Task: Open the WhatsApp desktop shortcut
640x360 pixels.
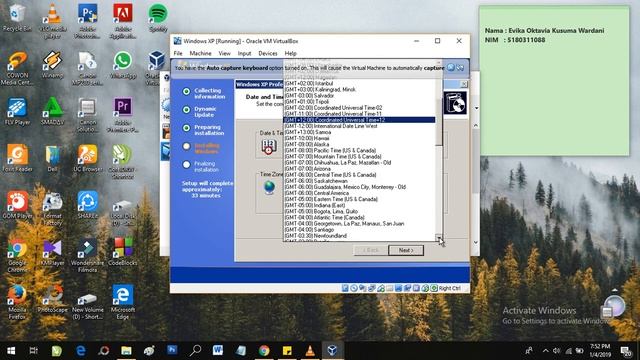Action: [123, 65]
